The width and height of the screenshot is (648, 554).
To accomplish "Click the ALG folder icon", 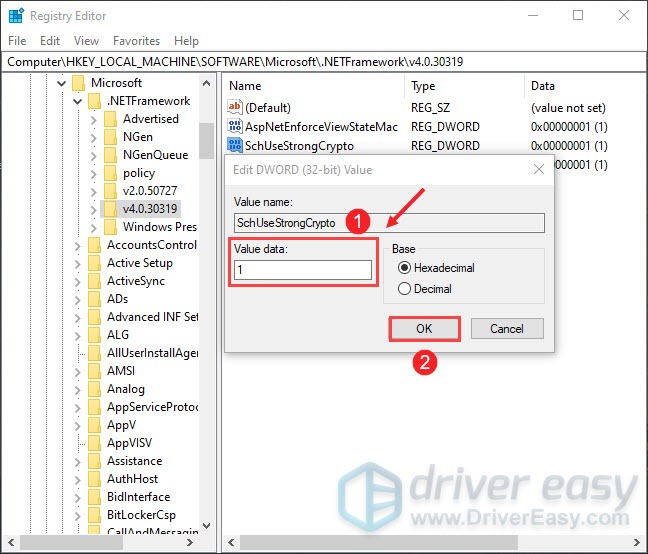I will [94, 335].
